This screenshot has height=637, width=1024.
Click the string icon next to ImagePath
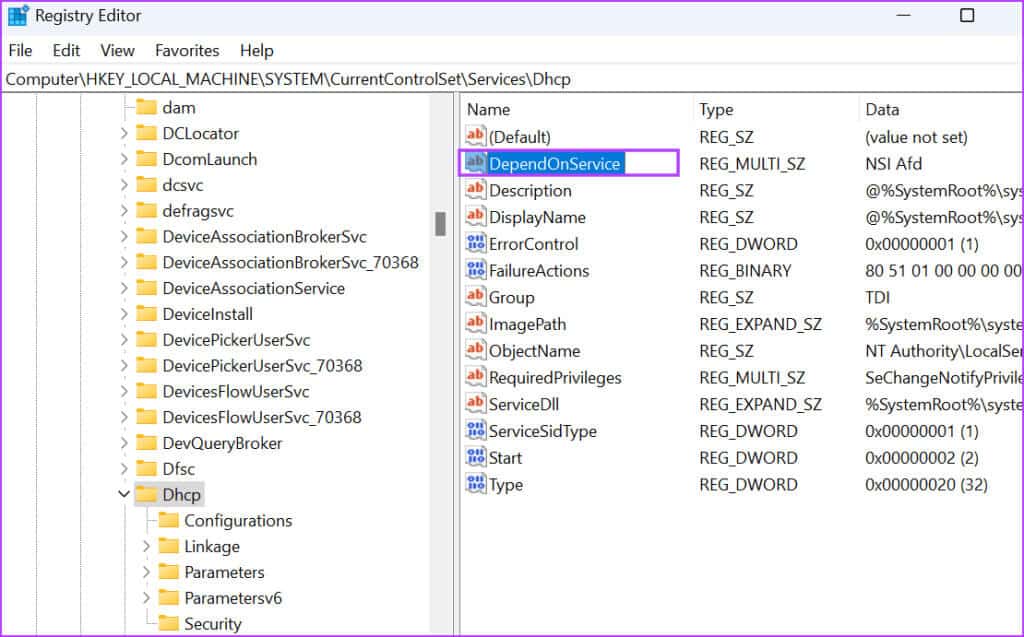click(475, 323)
